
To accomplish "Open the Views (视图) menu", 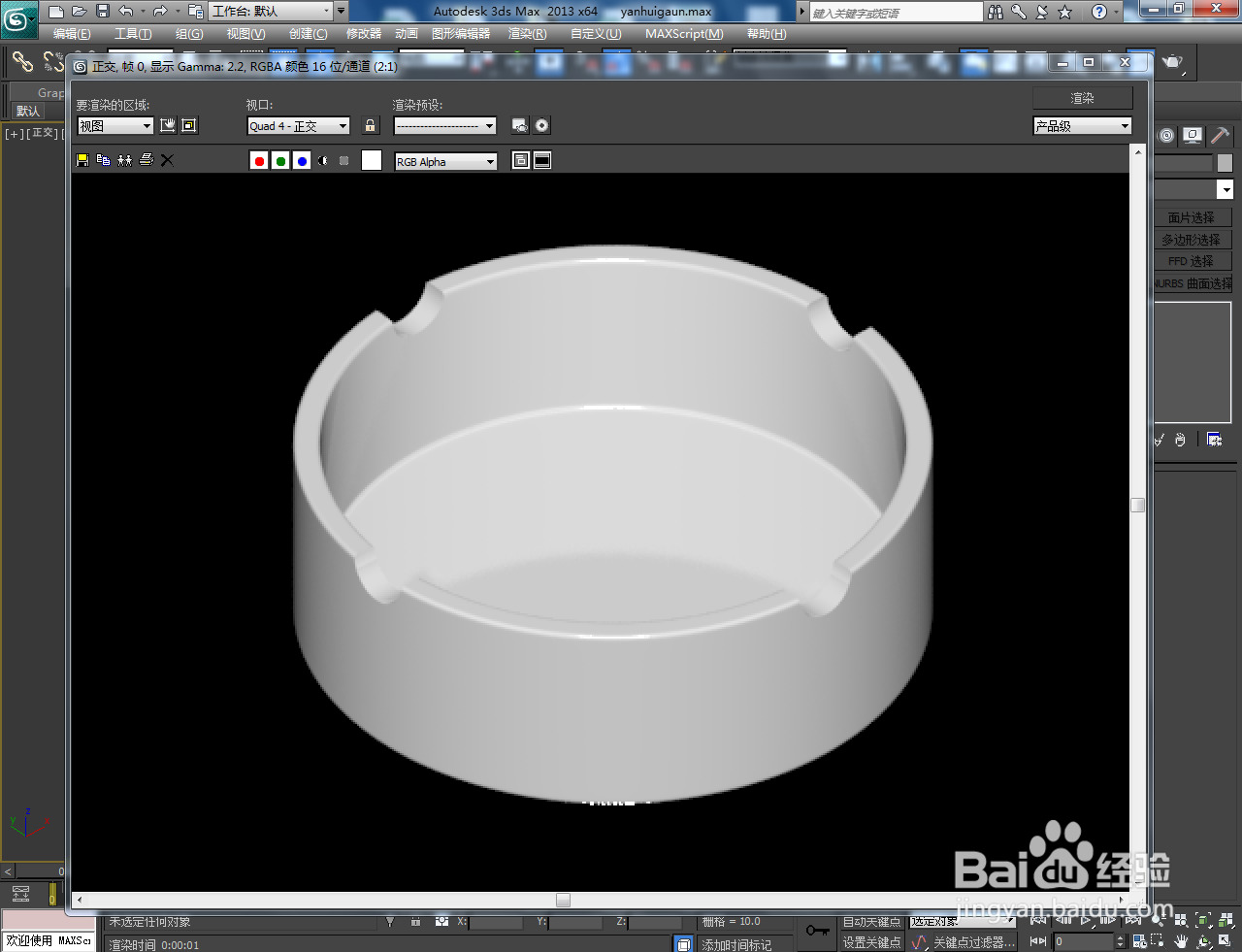I will (x=245, y=34).
